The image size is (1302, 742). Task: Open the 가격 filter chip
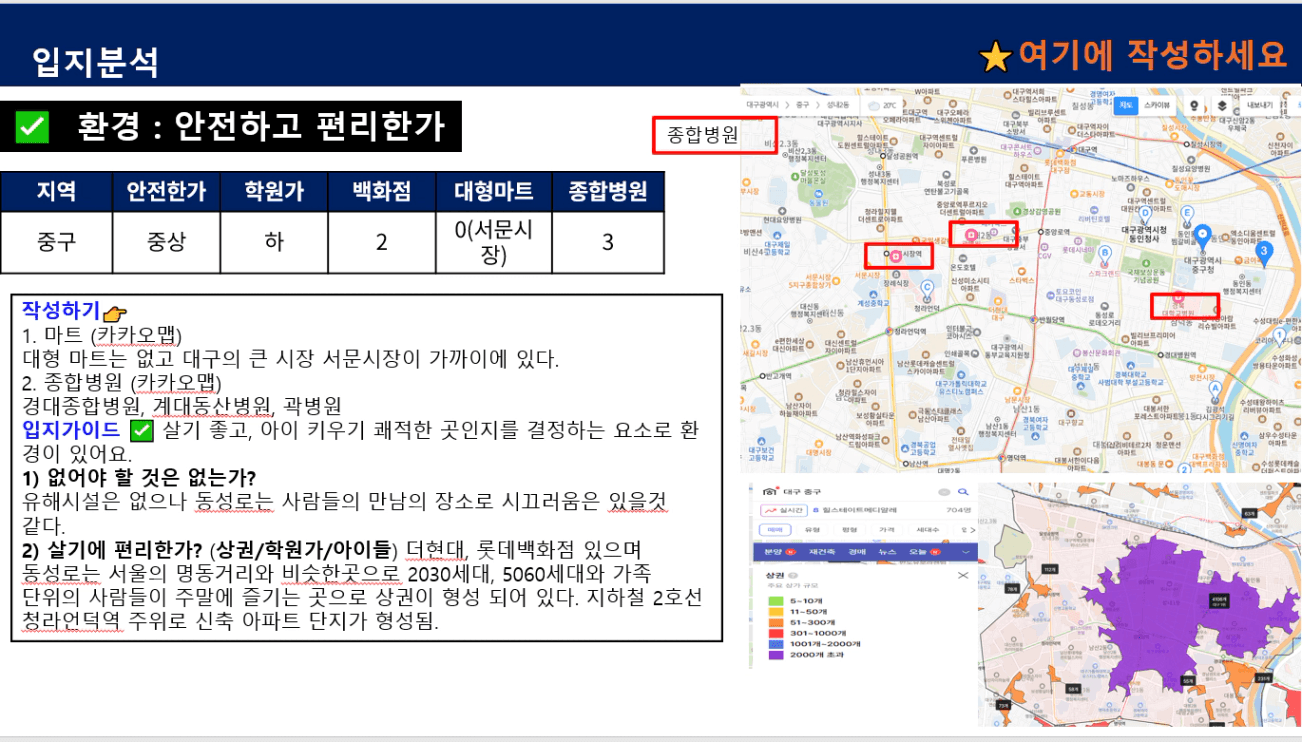point(887,530)
